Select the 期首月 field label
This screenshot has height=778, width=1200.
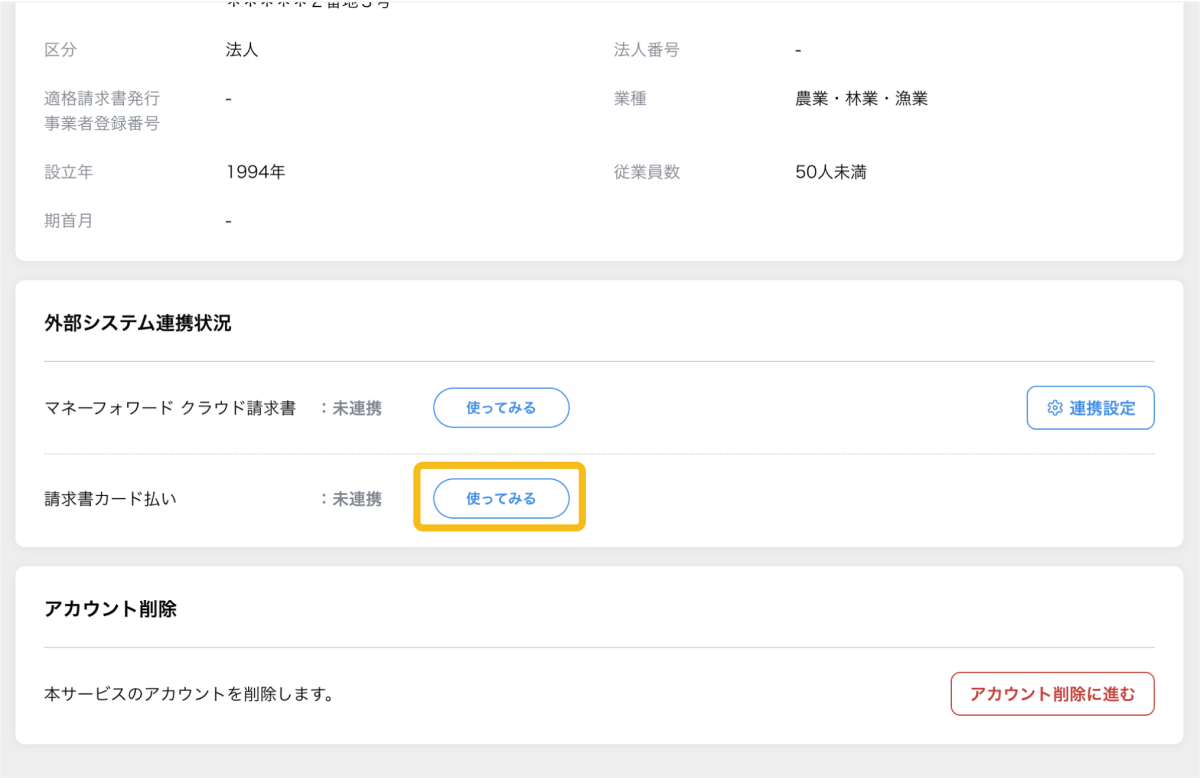pos(69,221)
